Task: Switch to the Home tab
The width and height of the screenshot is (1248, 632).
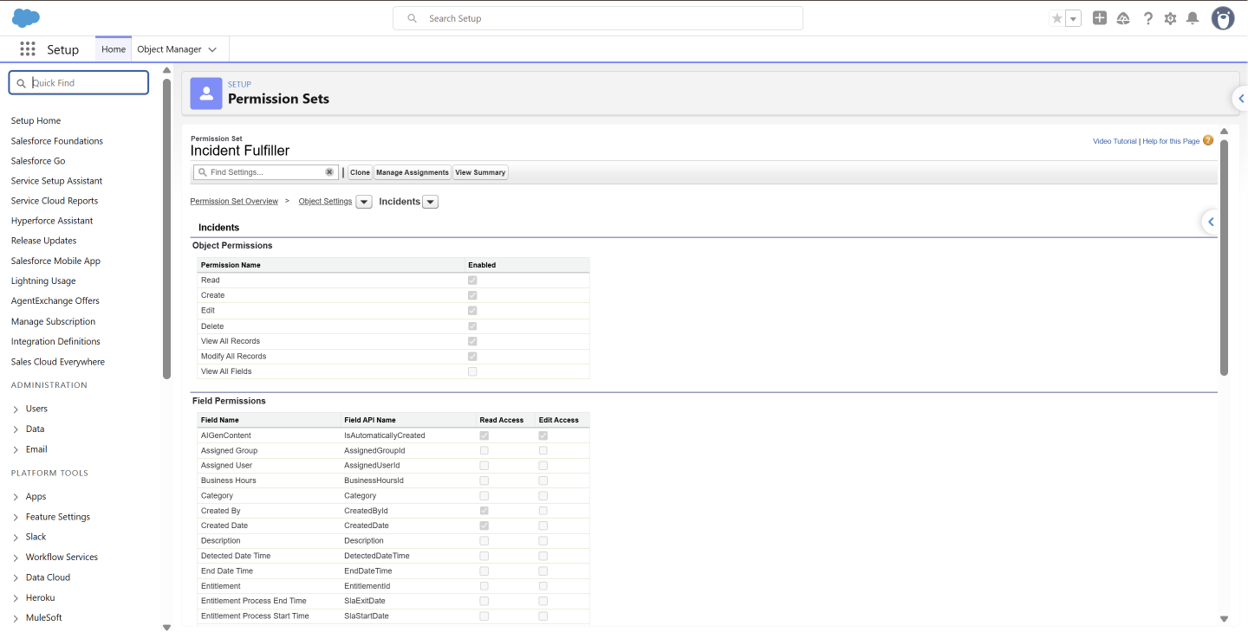Action: coord(114,49)
